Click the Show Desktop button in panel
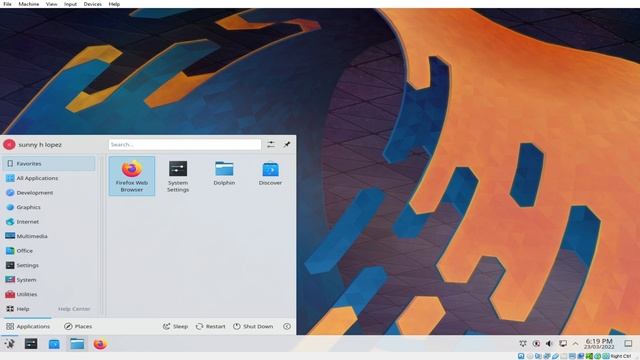The image size is (640, 360). (x=628, y=344)
